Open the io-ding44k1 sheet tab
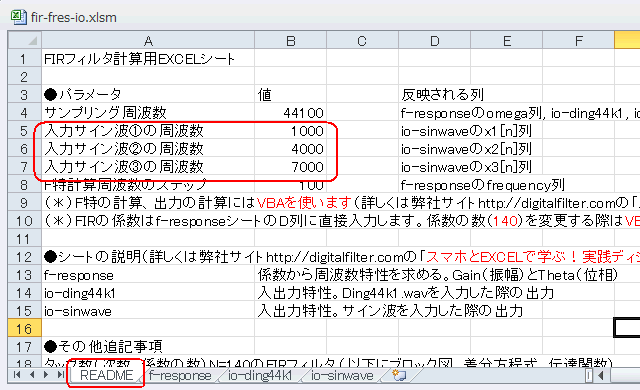This screenshot has width=640, height=390. 260,375
